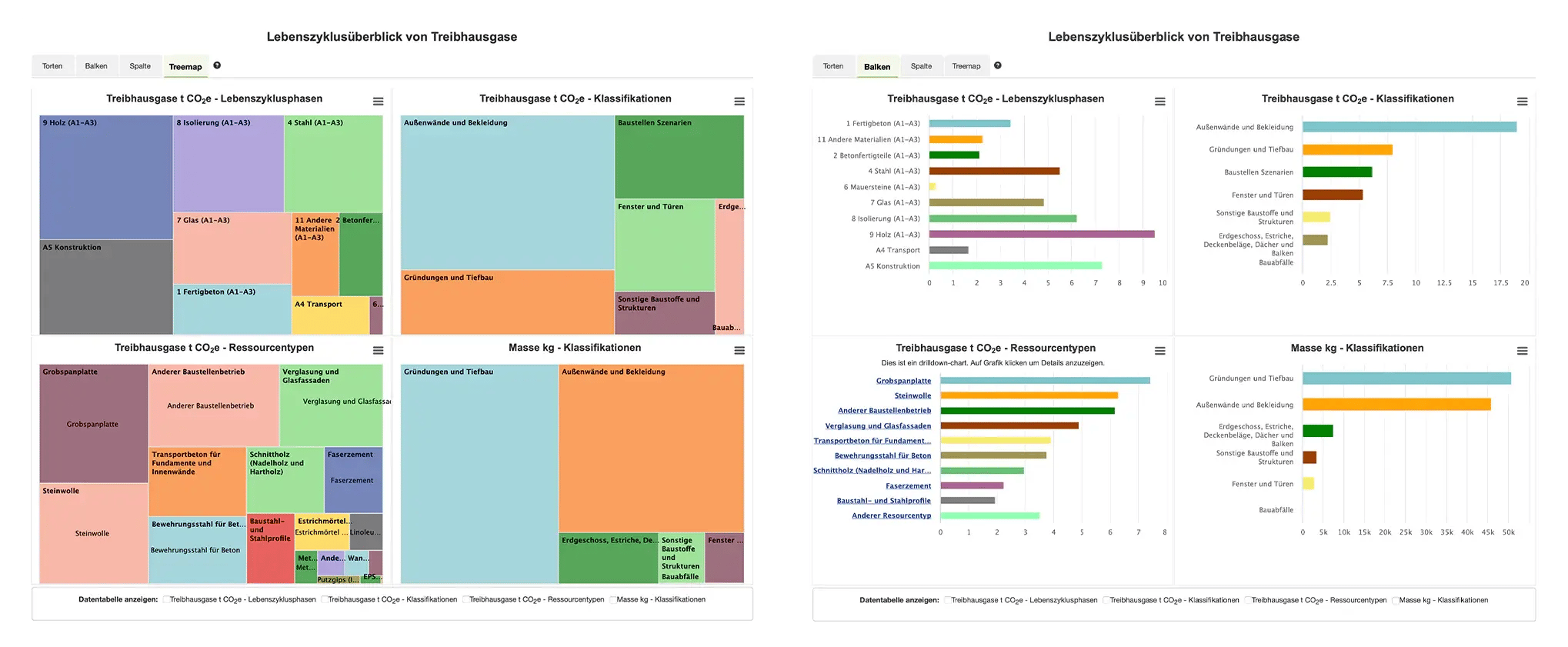
Task: Tick Lebenszyklusphasen data table checkbox in bar view
Action: click(x=947, y=600)
